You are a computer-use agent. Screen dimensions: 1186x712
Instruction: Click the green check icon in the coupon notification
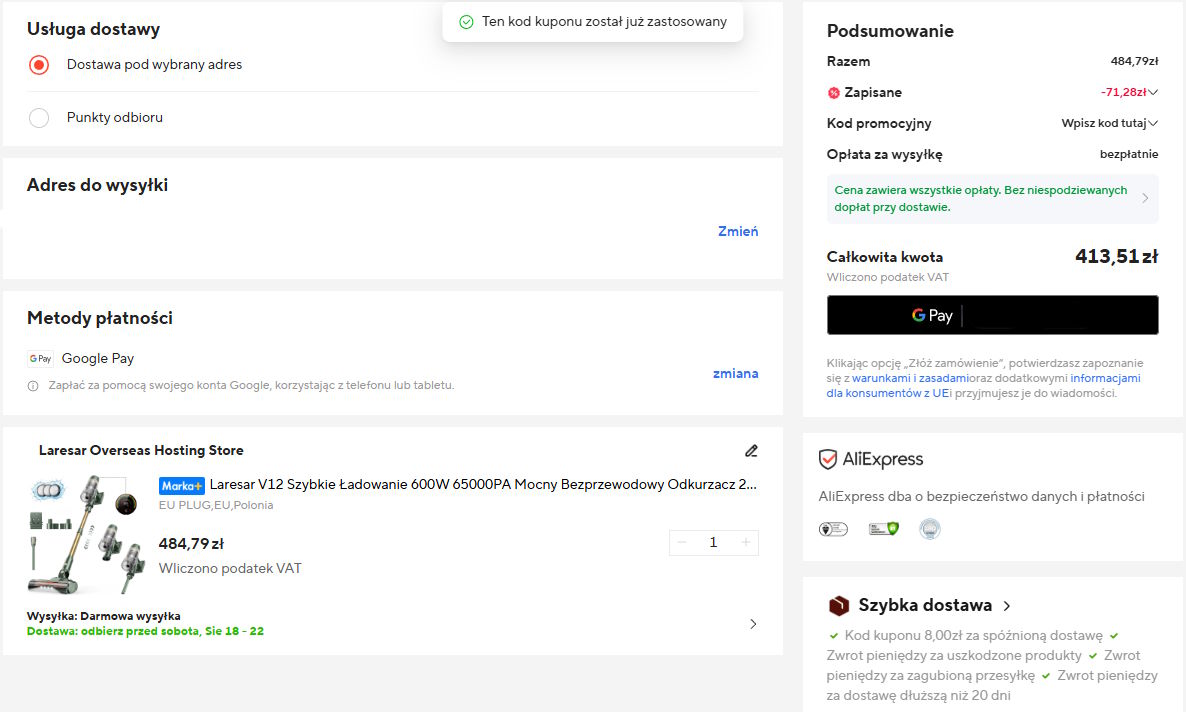(x=466, y=23)
